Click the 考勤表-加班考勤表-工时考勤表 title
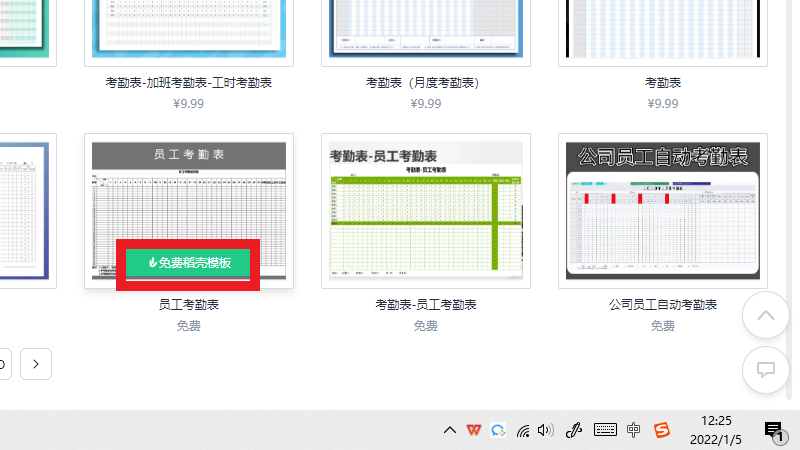This screenshot has width=800, height=450. pos(189,83)
